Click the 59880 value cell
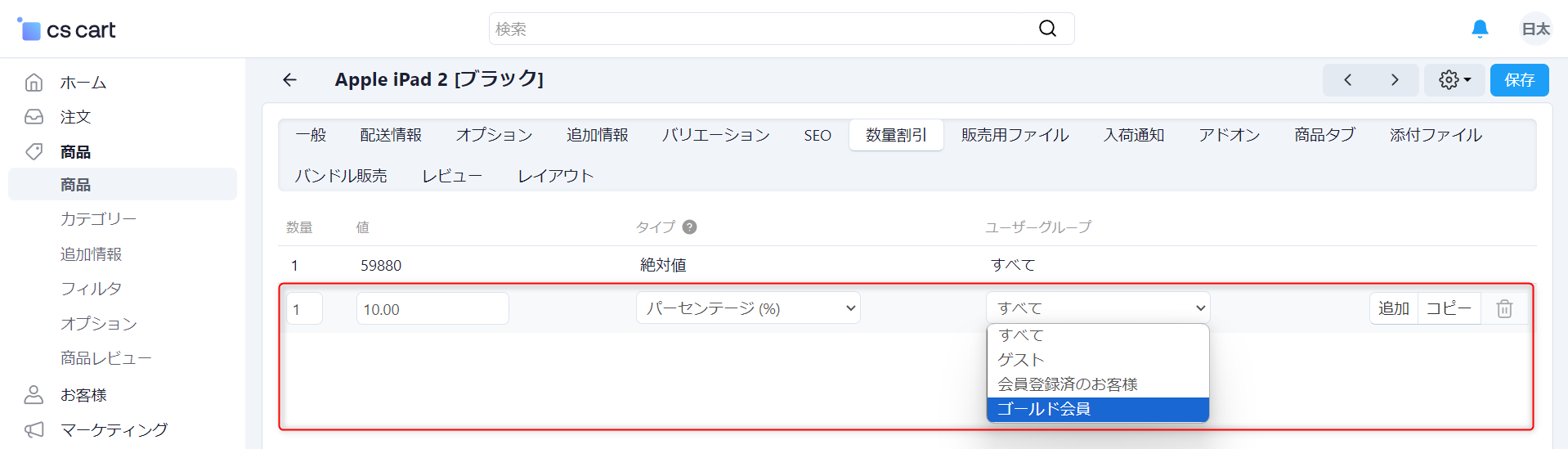This screenshot has height=449, width=1568. coord(381,266)
